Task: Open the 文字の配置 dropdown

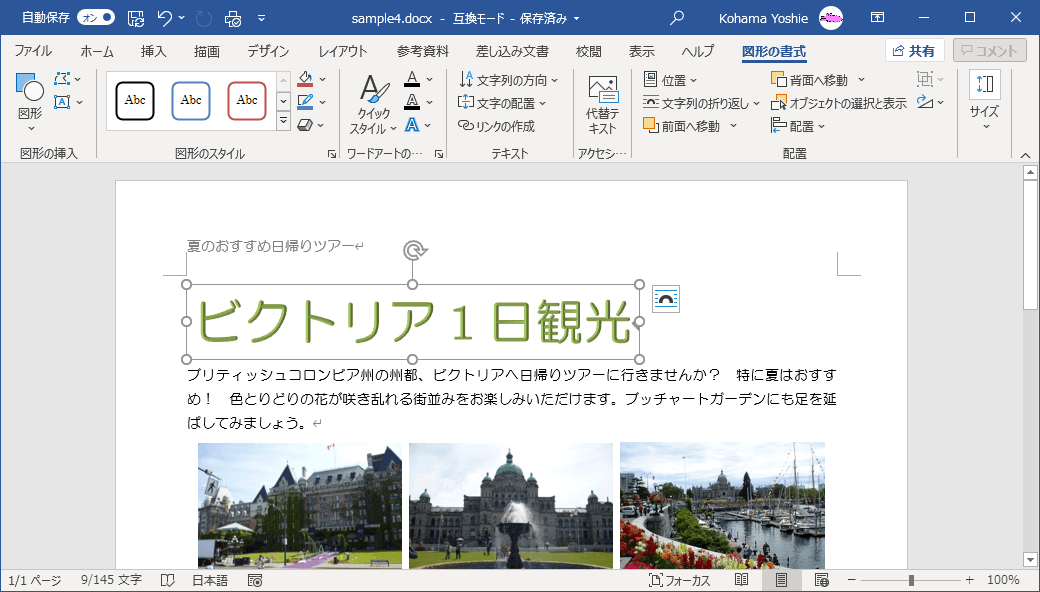Action: [x=502, y=103]
